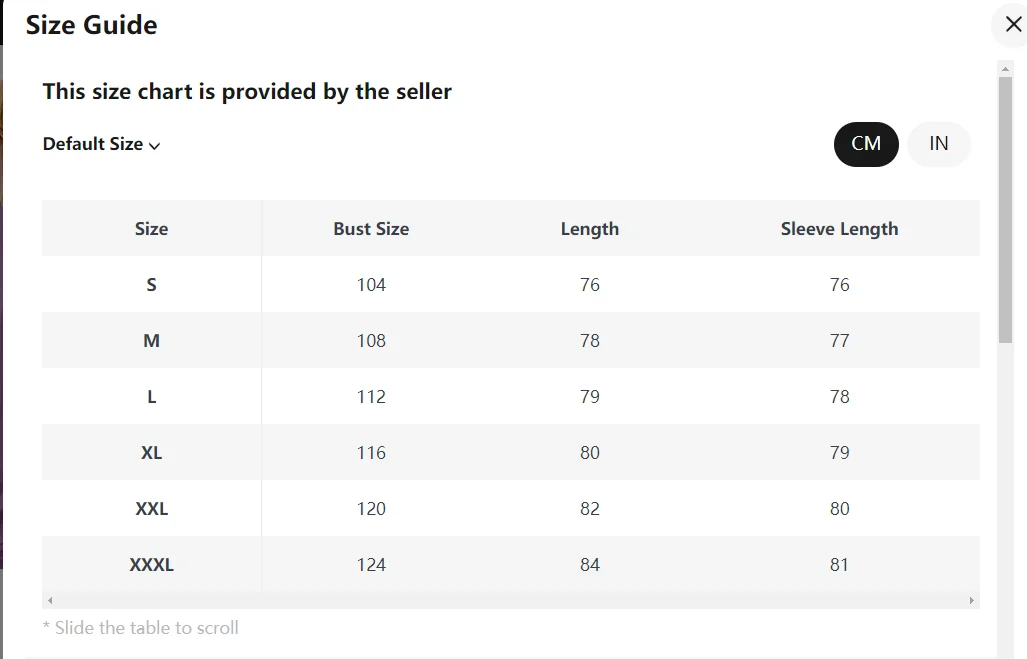
Task: Click the Sleeve Length column header
Action: coord(839,229)
